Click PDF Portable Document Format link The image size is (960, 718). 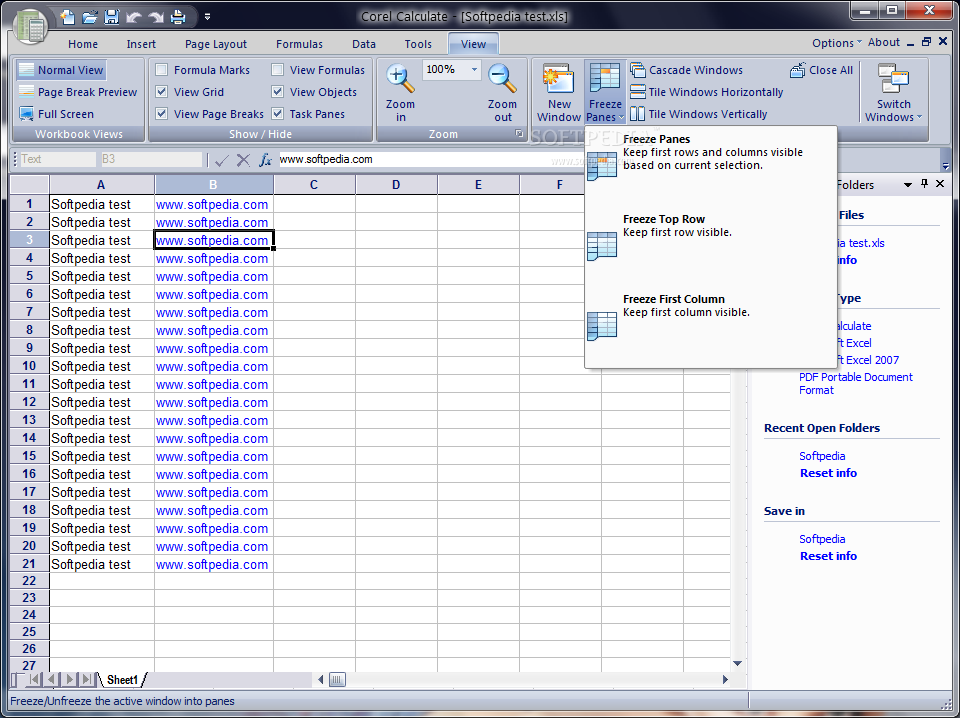[x=855, y=384]
